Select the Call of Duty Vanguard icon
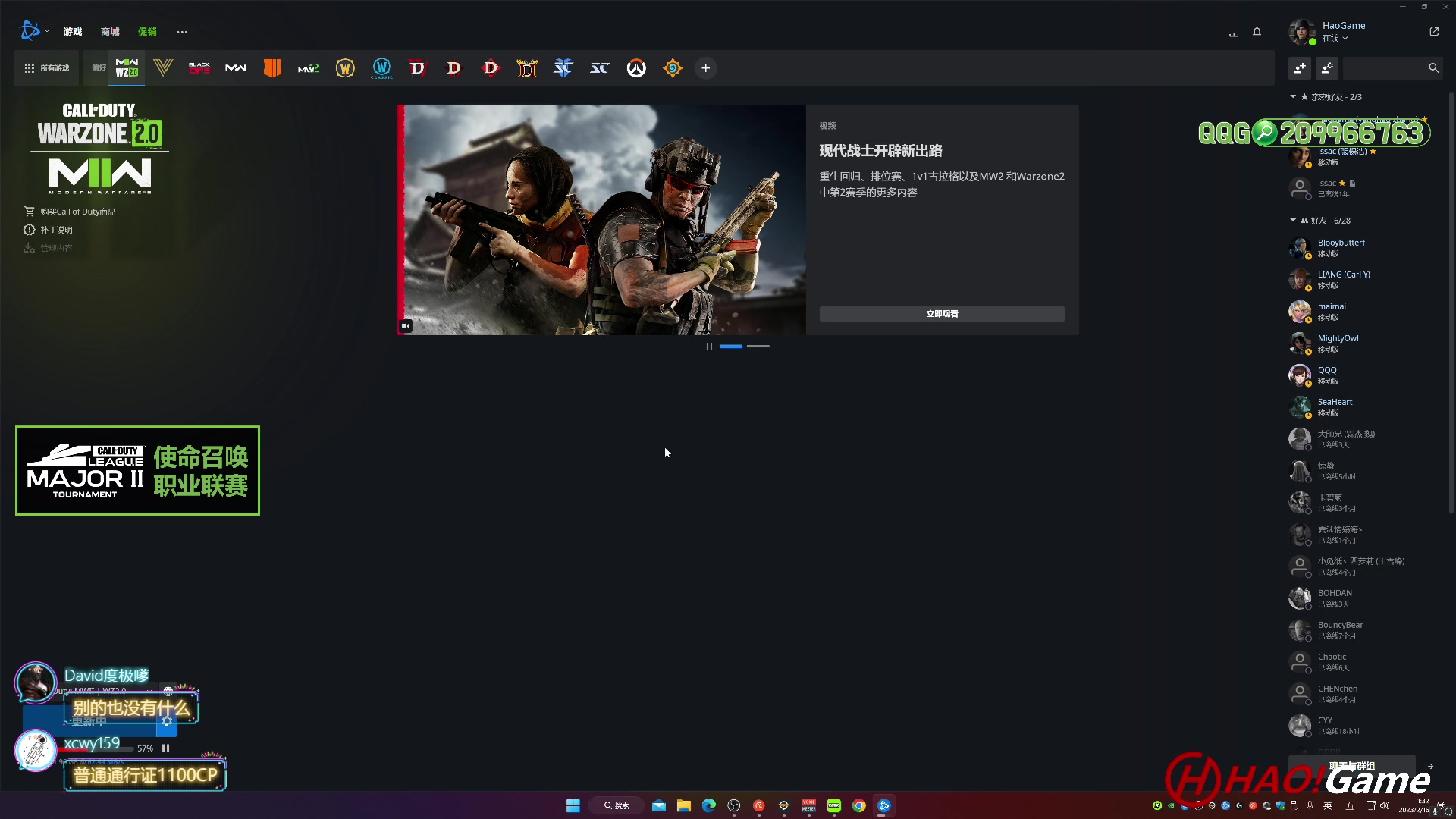Image resolution: width=1456 pixels, height=819 pixels. pos(163,68)
